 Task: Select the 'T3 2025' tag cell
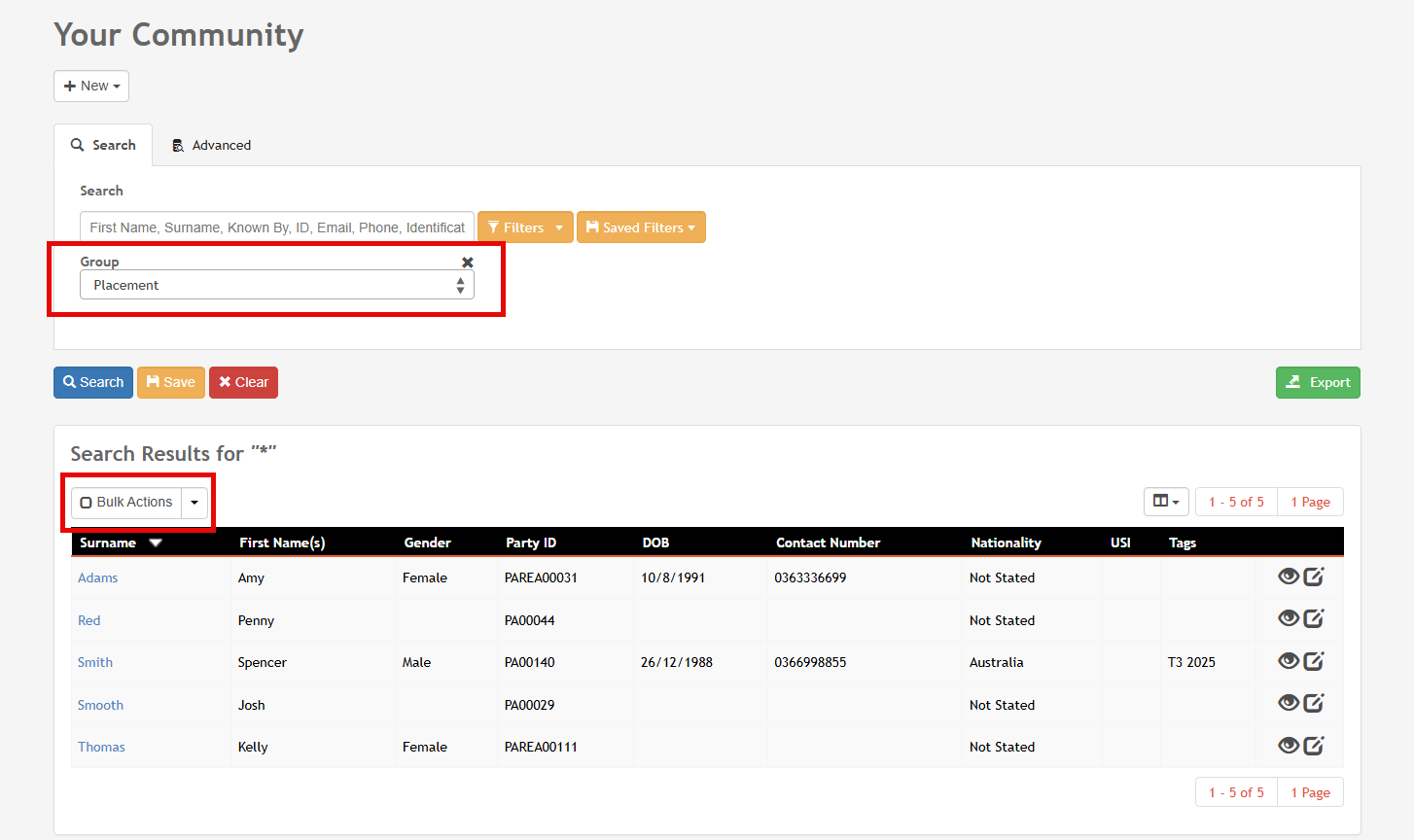point(1191,662)
